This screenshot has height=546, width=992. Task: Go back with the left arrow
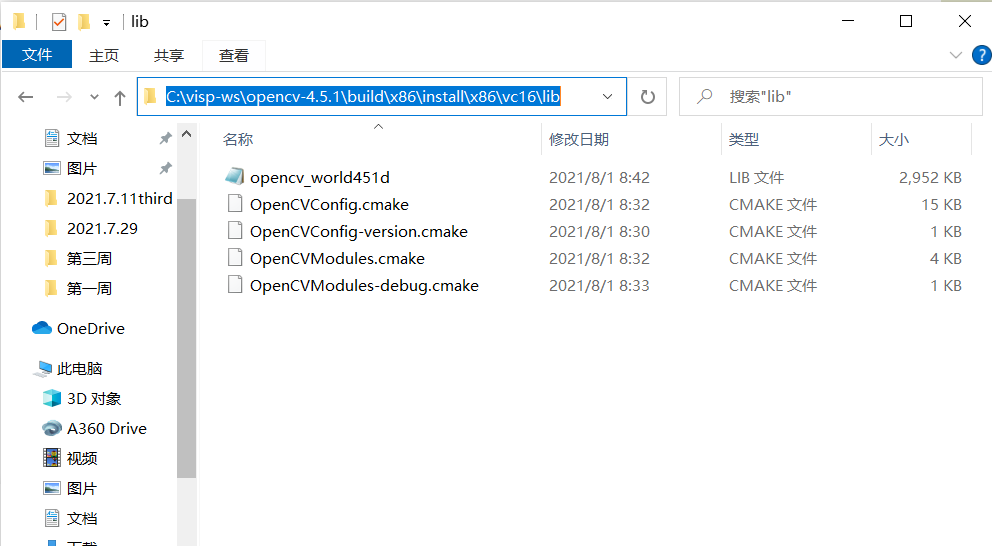[x=26, y=97]
